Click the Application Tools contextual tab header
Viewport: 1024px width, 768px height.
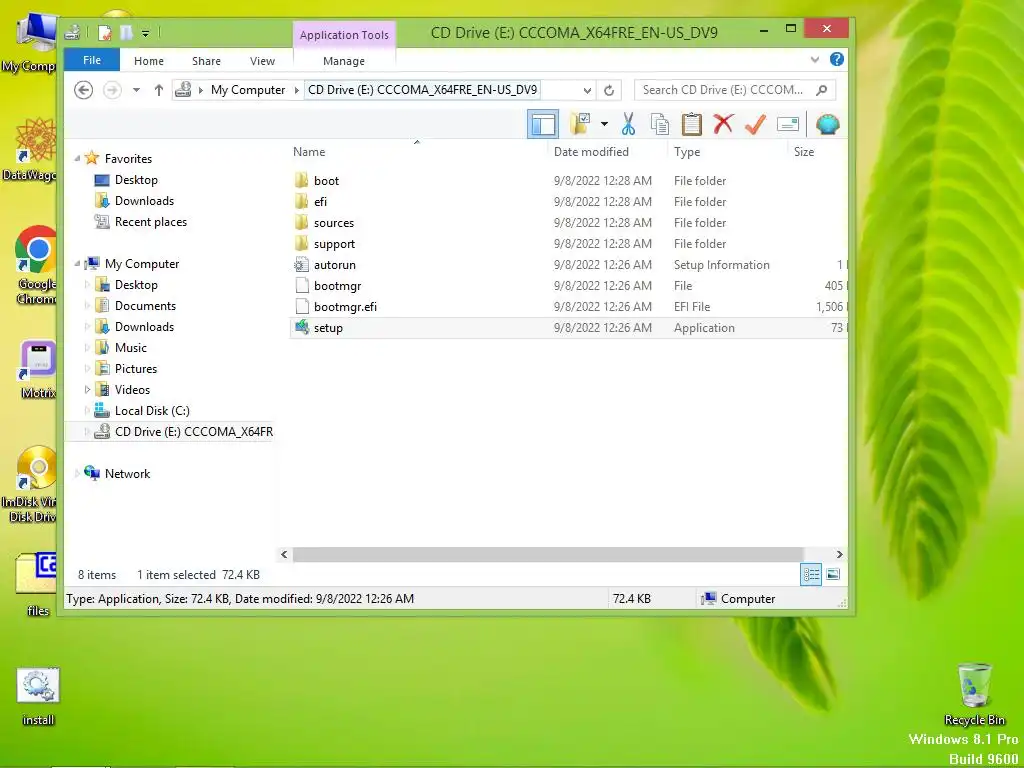pos(344,35)
